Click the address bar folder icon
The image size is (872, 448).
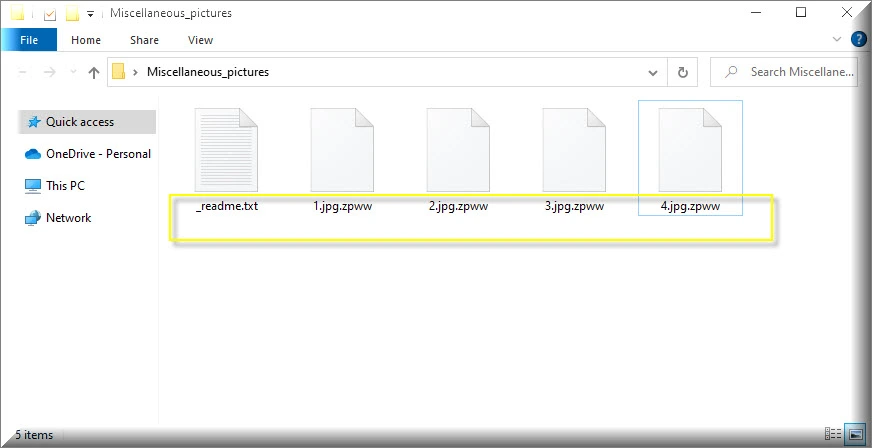(118, 72)
